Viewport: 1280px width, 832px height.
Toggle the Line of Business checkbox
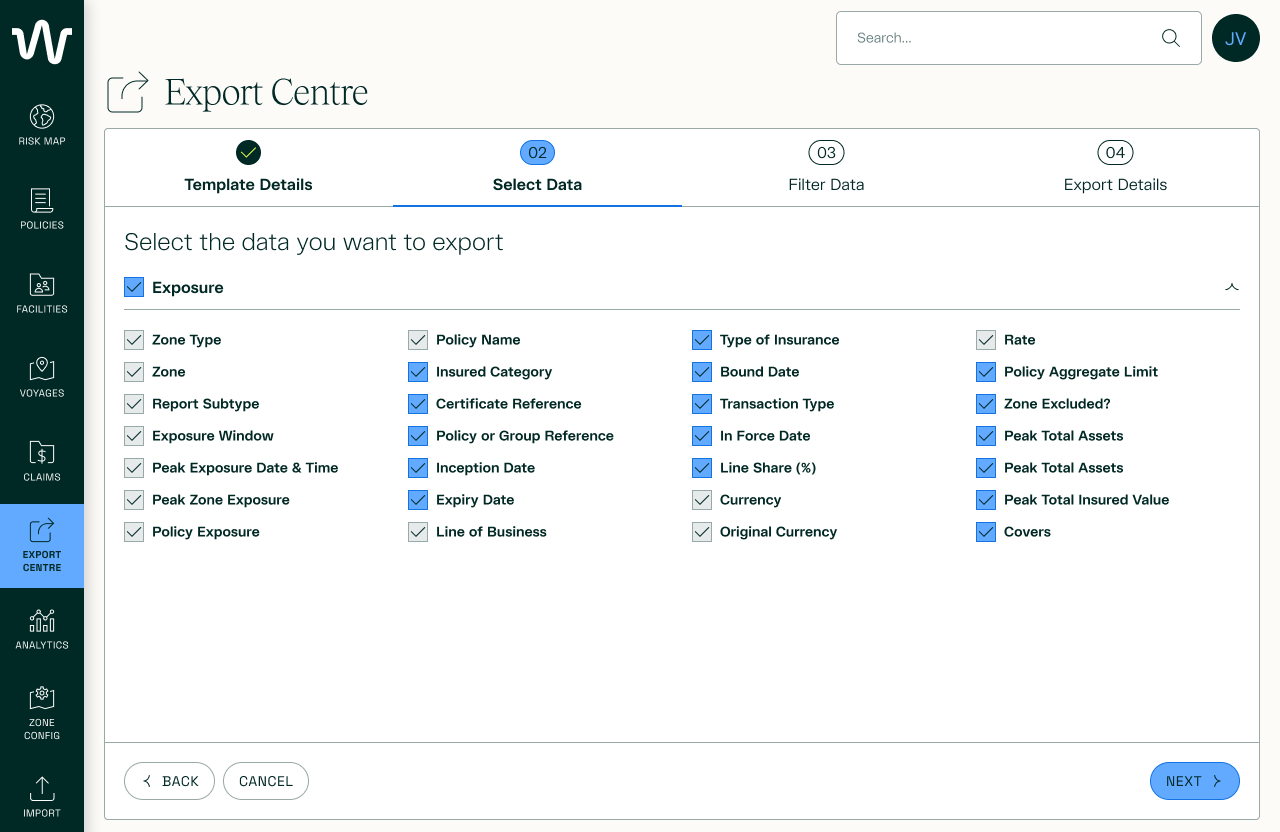pos(418,532)
